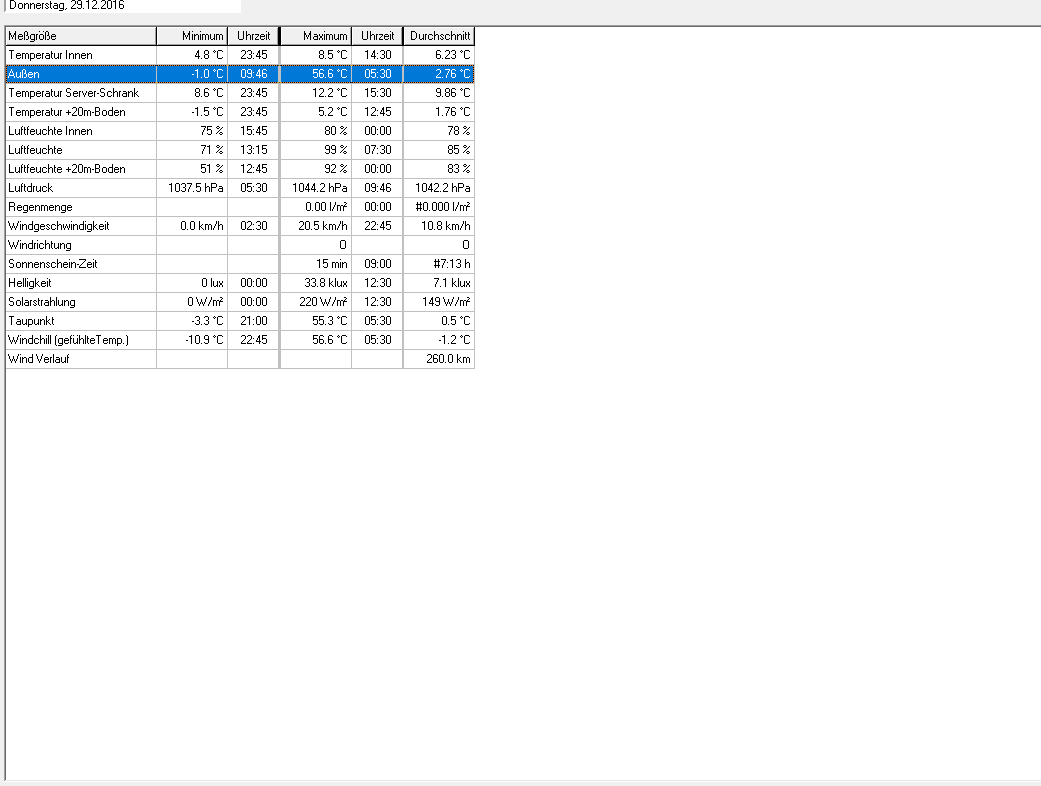Sort by the Minimum column header
This screenshot has width=1041, height=786.
[192, 36]
